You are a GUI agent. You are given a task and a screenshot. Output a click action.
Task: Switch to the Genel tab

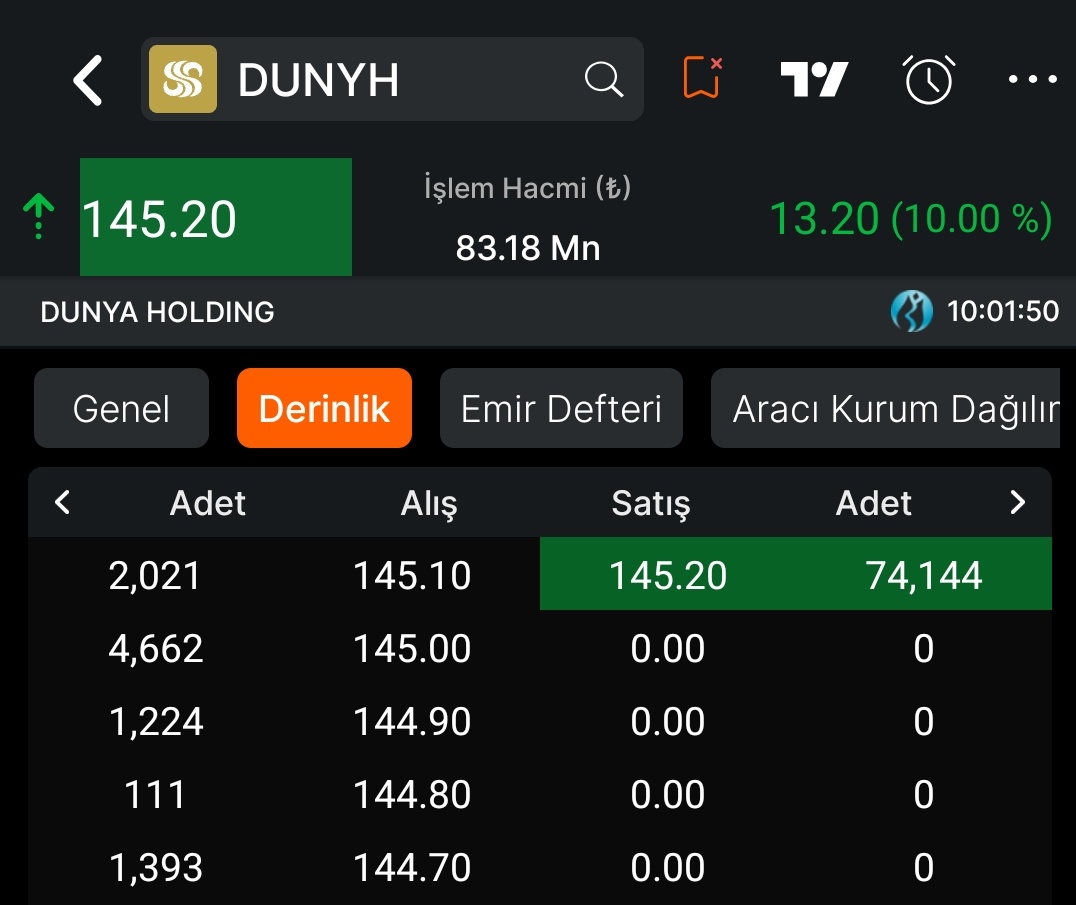121,408
